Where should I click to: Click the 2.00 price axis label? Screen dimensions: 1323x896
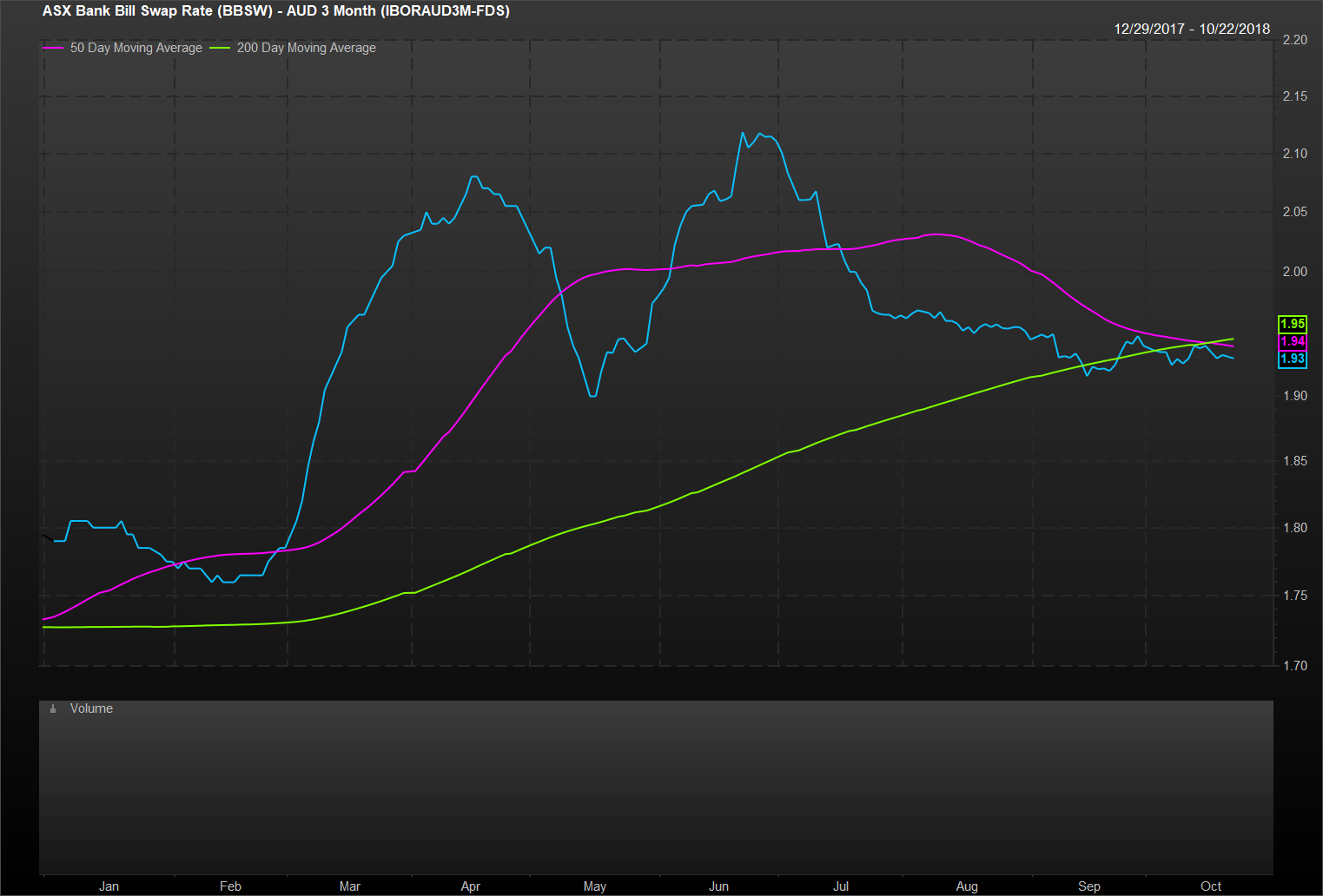click(1294, 272)
